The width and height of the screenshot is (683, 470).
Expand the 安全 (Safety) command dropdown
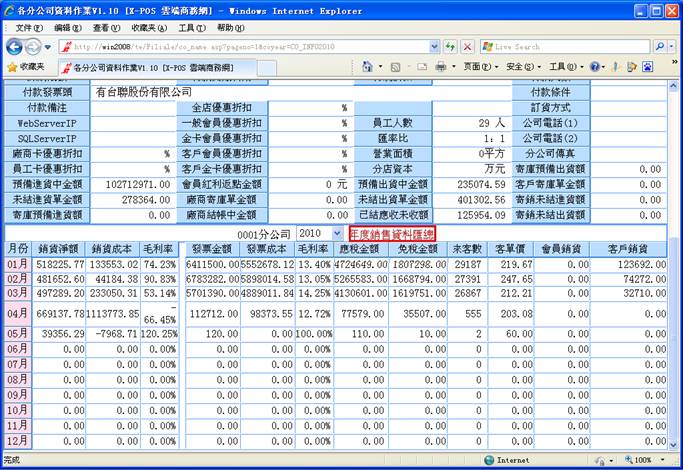pos(520,67)
